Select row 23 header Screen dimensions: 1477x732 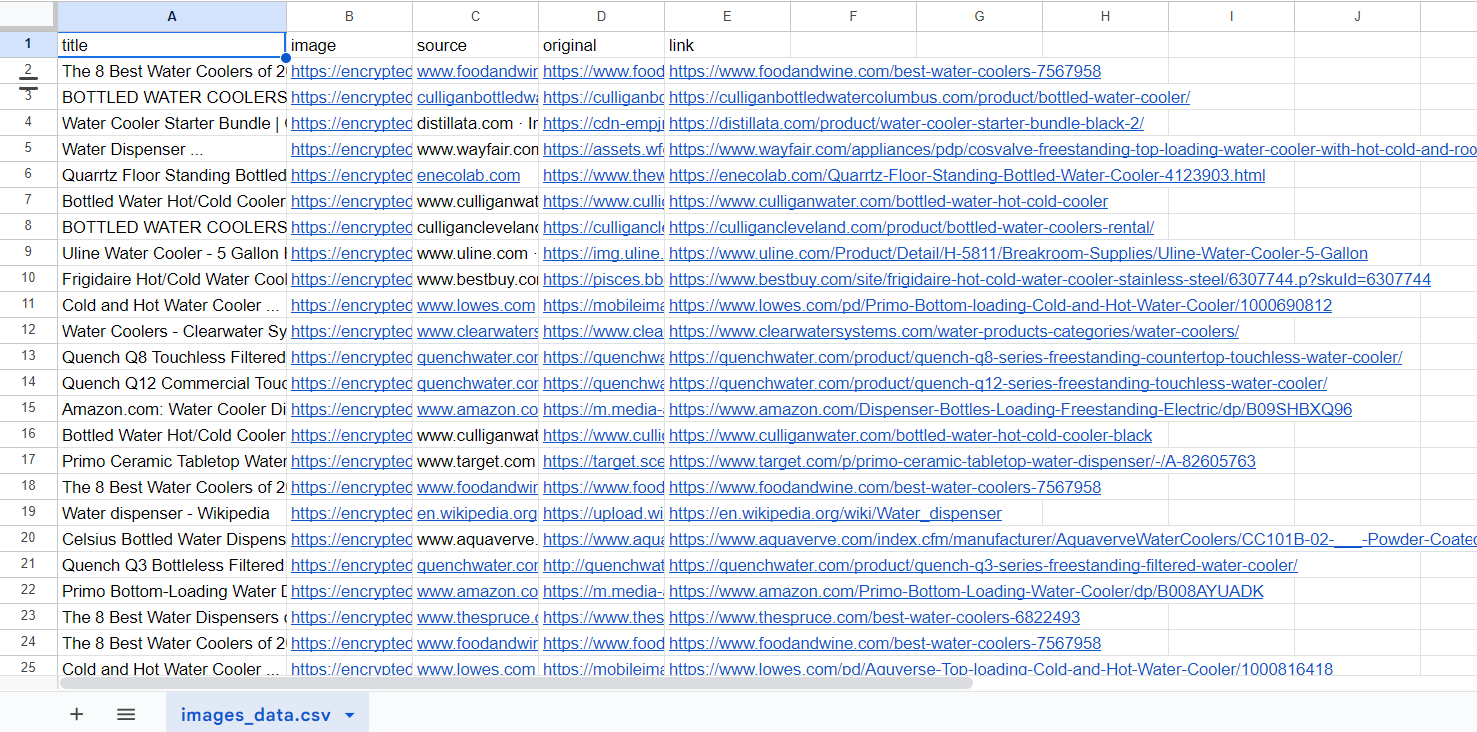coord(28,617)
